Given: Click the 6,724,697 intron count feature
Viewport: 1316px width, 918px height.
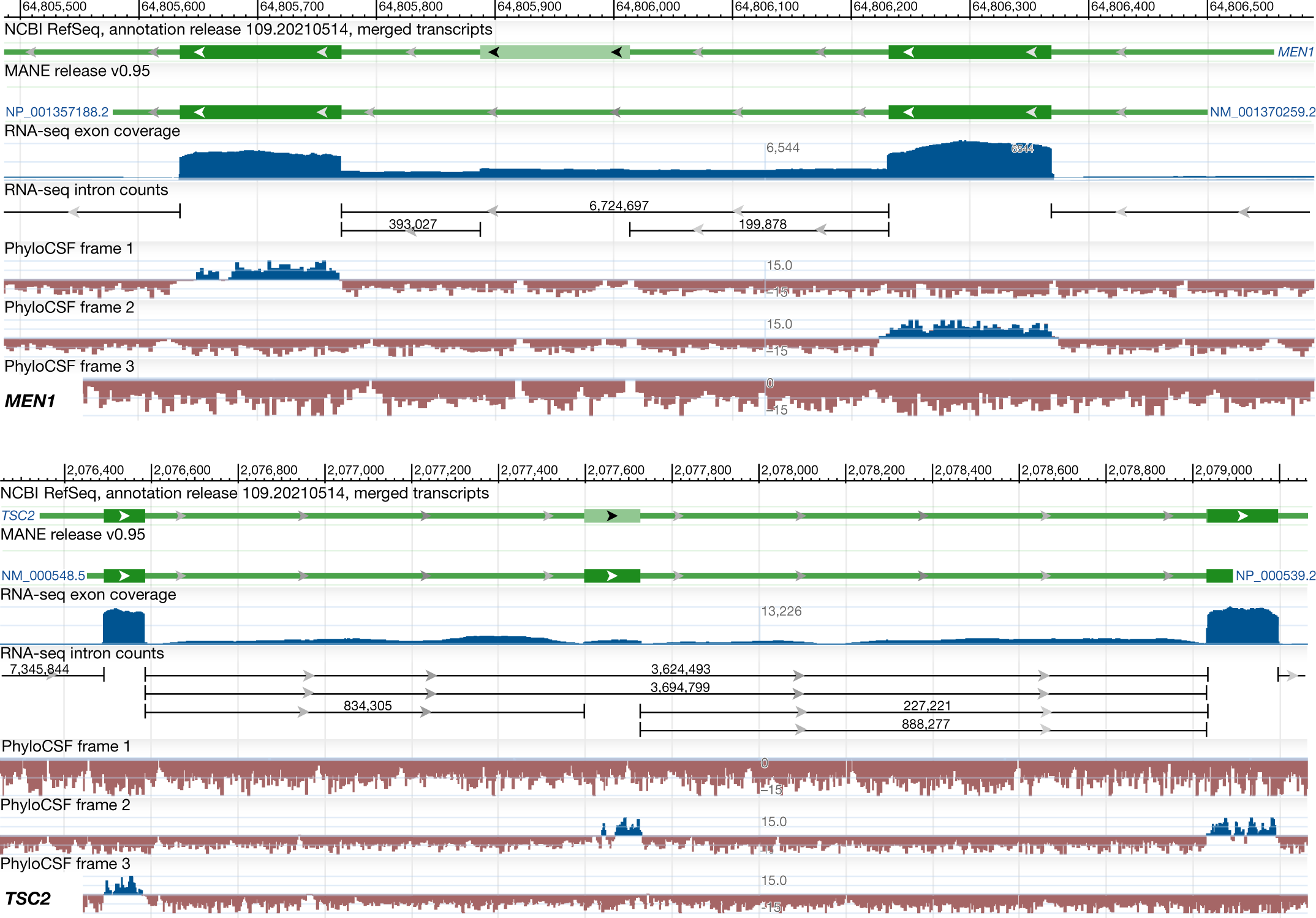Looking at the screenshot, I should pyautogui.click(x=615, y=212).
